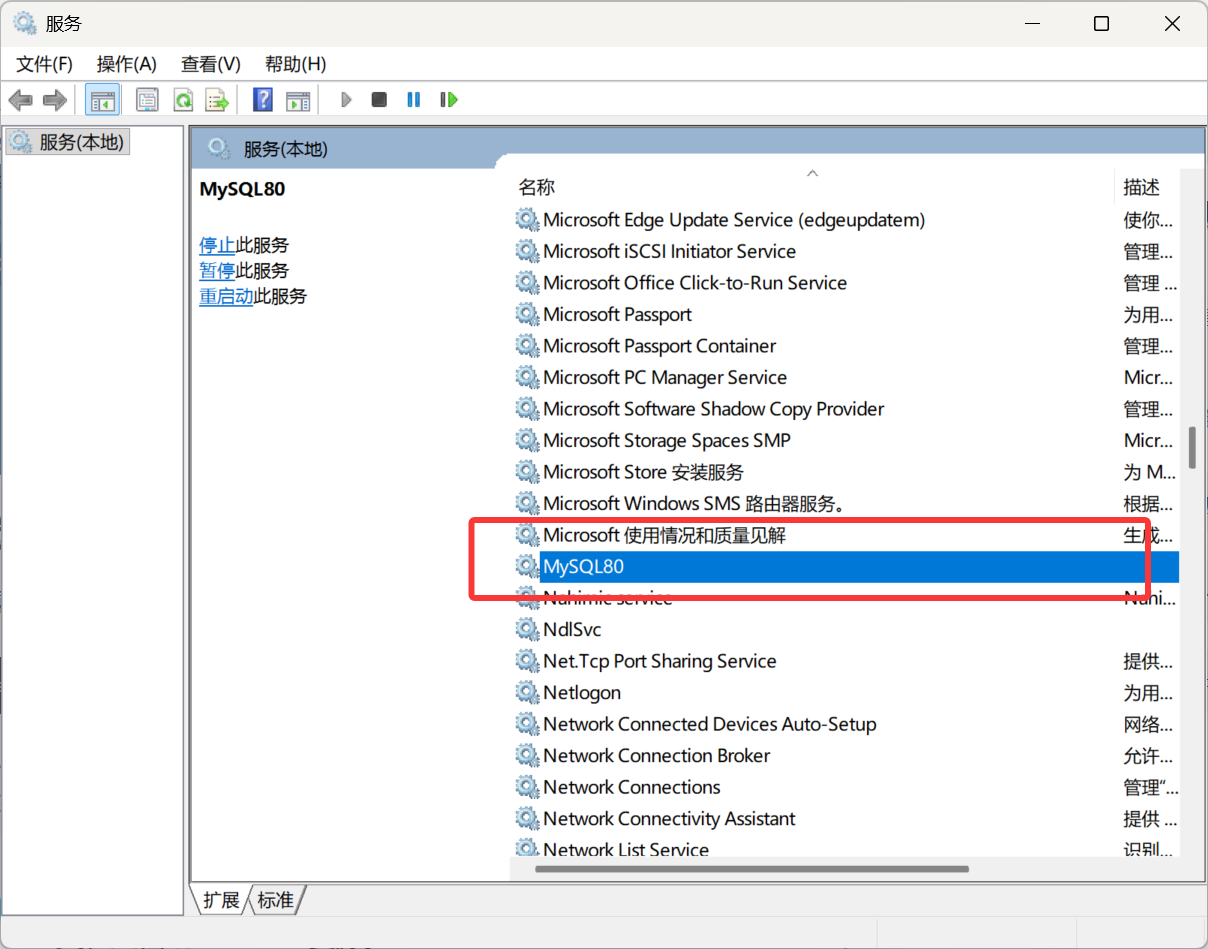The height and width of the screenshot is (949, 1208).
Task: Toggle the Show/Hide Action Pane icon
Action: click(298, 100)
